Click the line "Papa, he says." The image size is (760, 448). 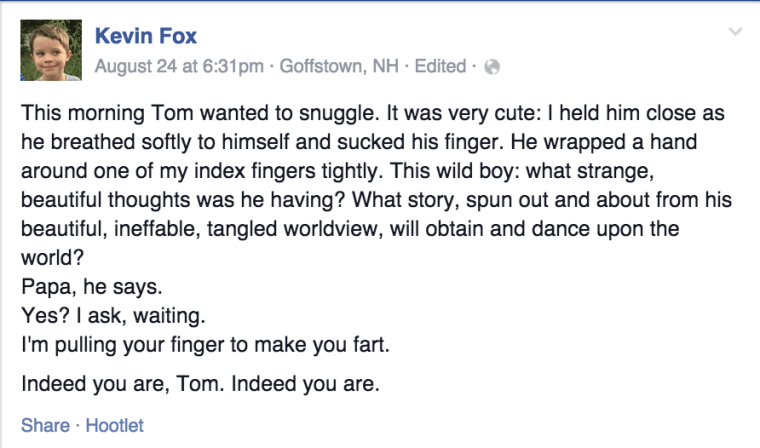point(90,284)
